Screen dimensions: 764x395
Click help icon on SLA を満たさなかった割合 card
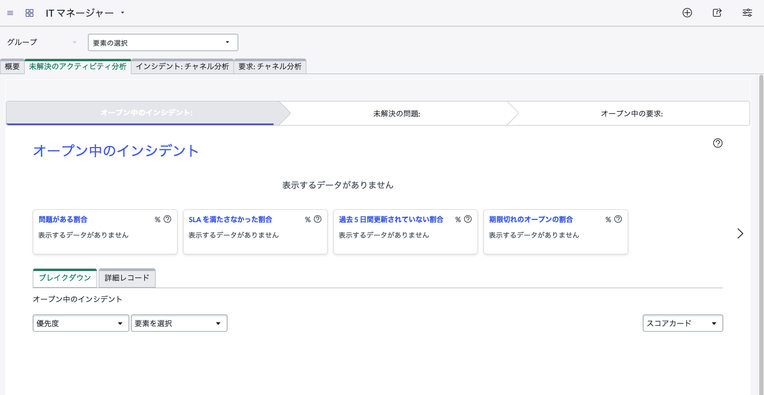click(x=318, y=219)
